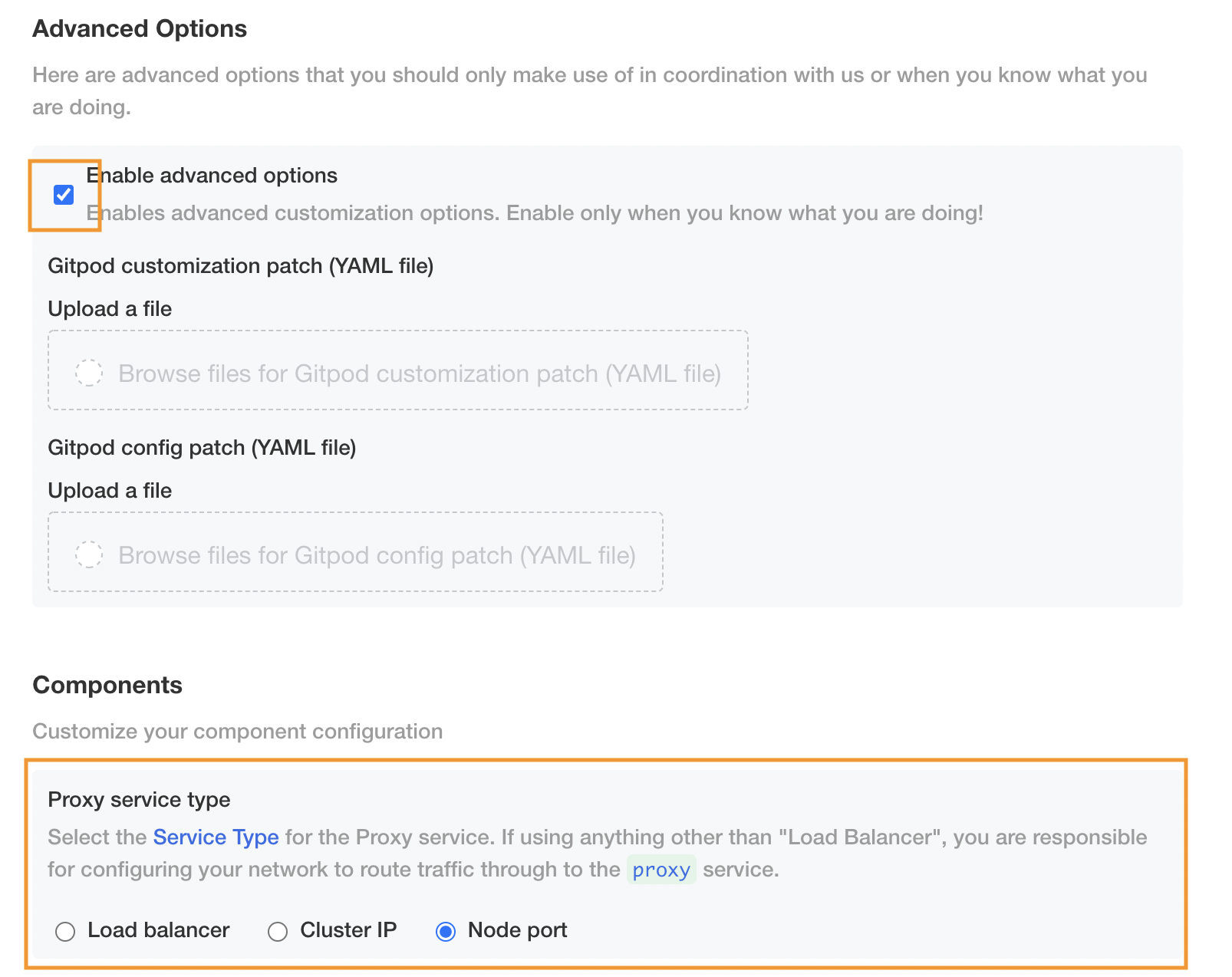
Task: Disable the Enable advanced options checkbox
Action: 64,196
